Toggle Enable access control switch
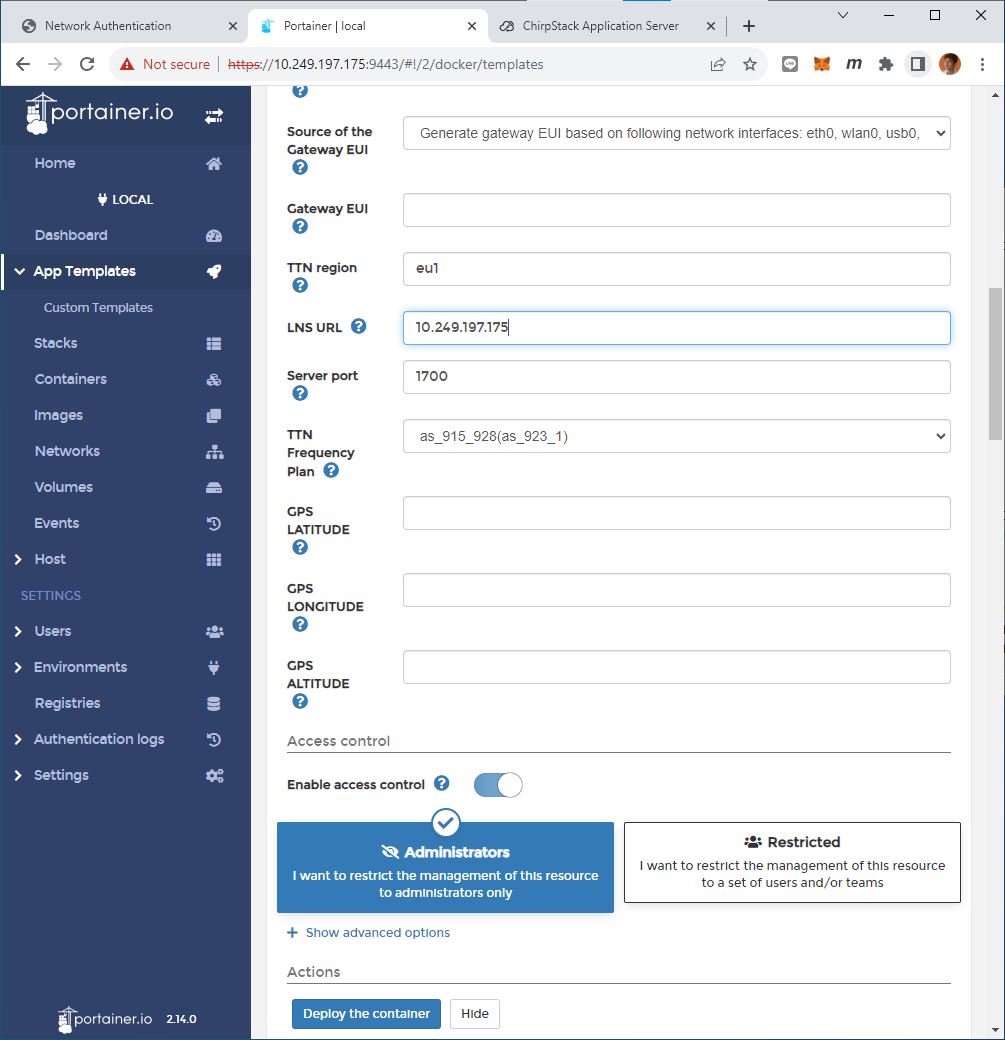This screenshot has height=1040, width=1005. [498, 785]
